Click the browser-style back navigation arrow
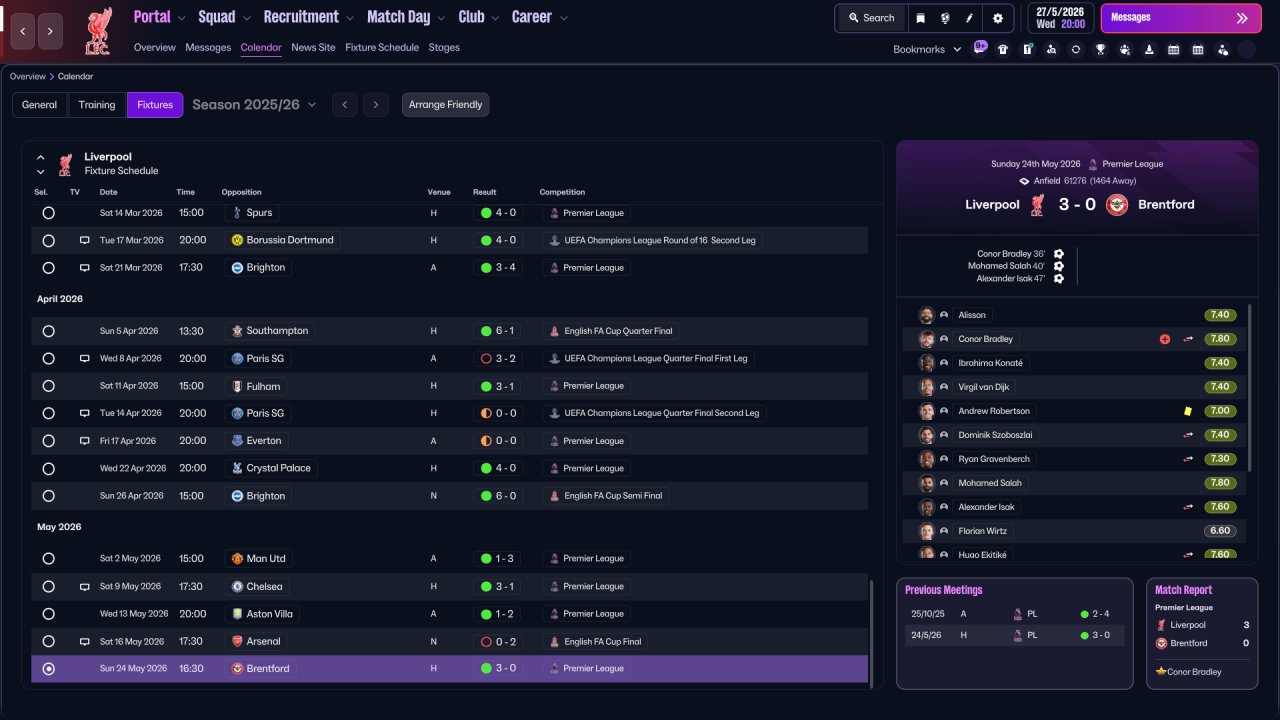Screen dimensions: 1280x720 (x=23, y=31)
